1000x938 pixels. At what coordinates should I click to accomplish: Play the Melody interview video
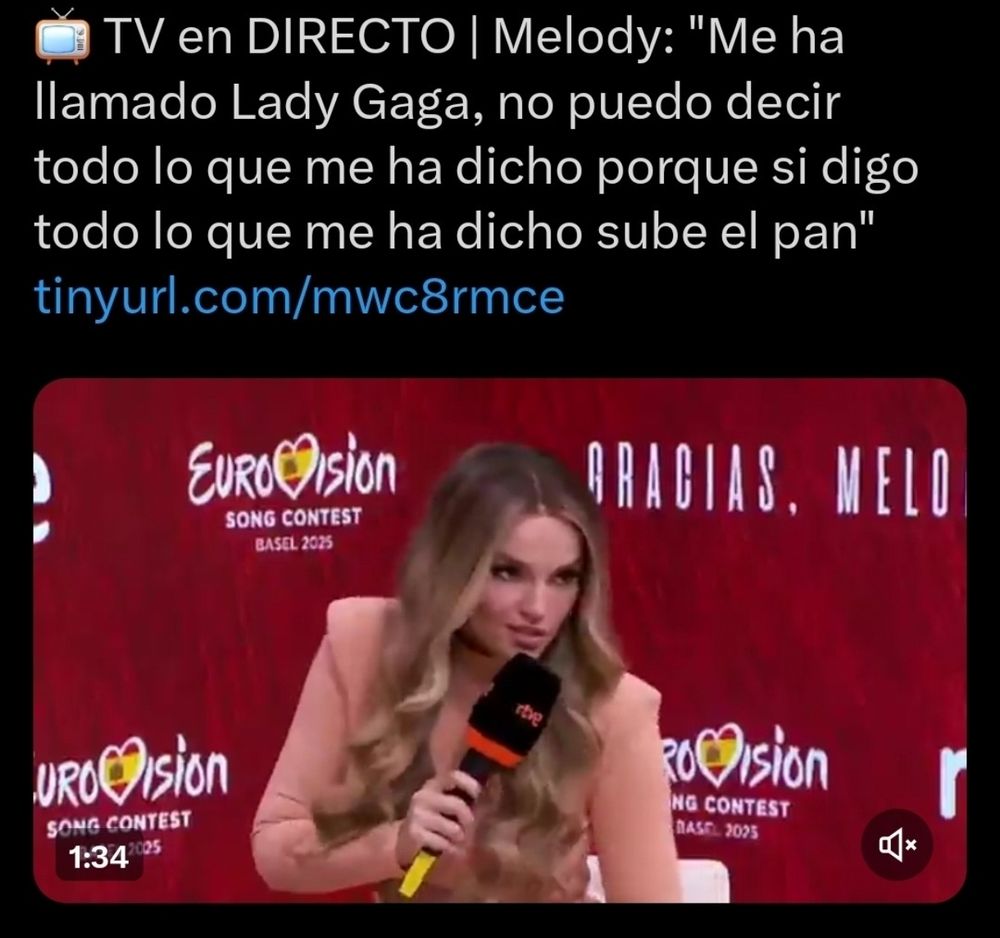tap(500, 640)
